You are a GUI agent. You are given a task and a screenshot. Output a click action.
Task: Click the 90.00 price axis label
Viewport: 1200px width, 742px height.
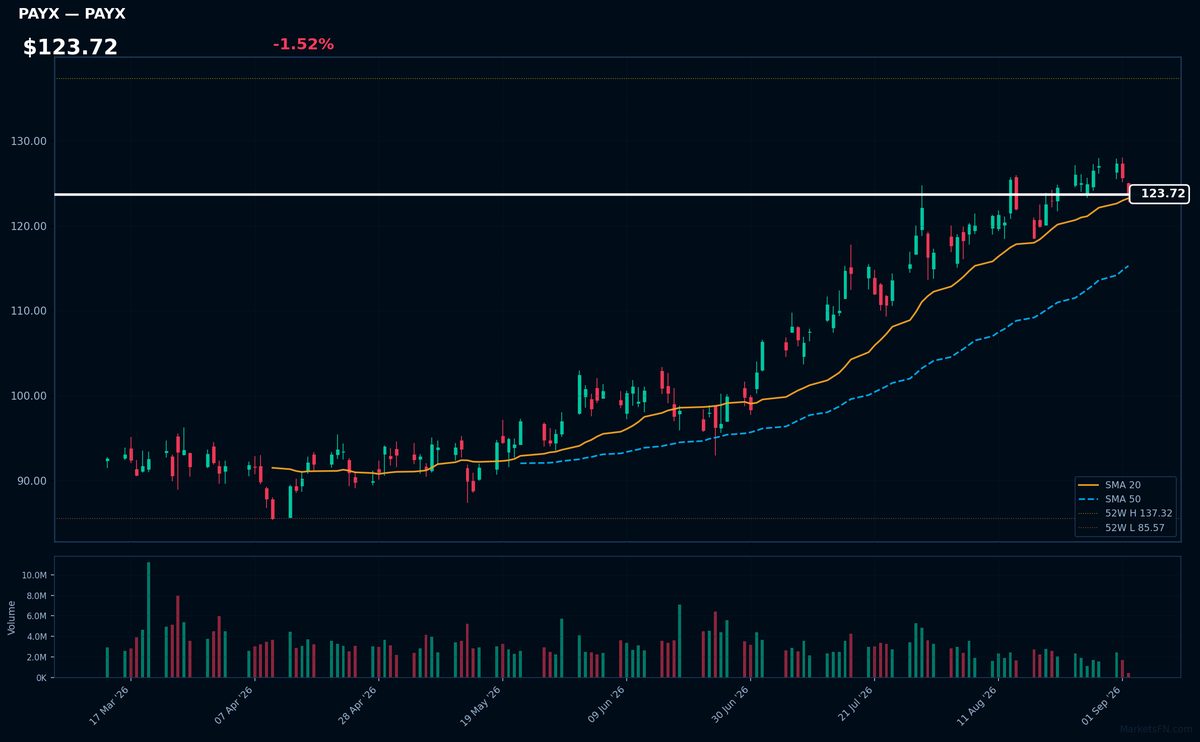click(32, 481)
